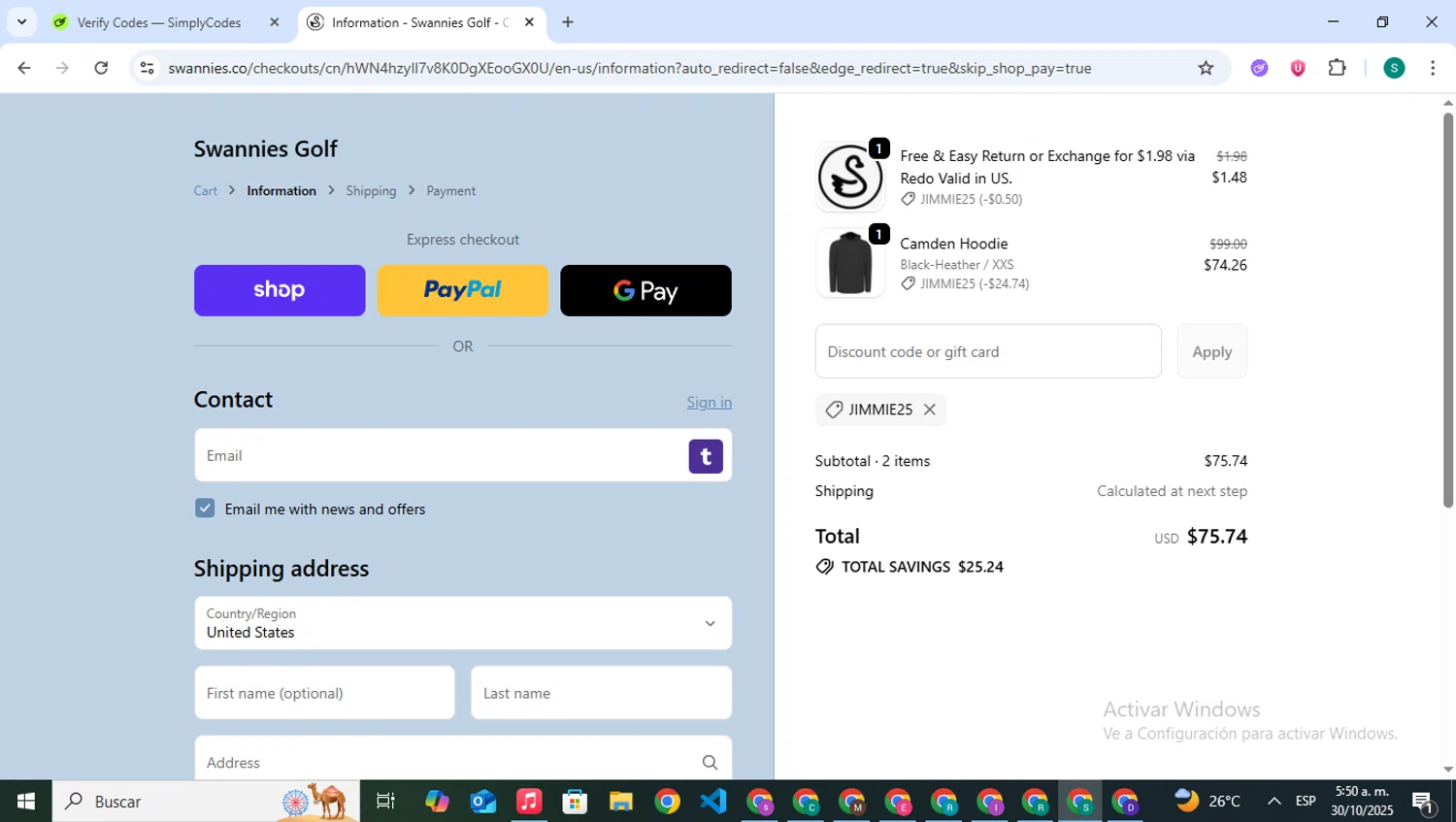Open Task View on the taskbar
Viewport: 1456px width, 822px height.
tap(385, 801)
